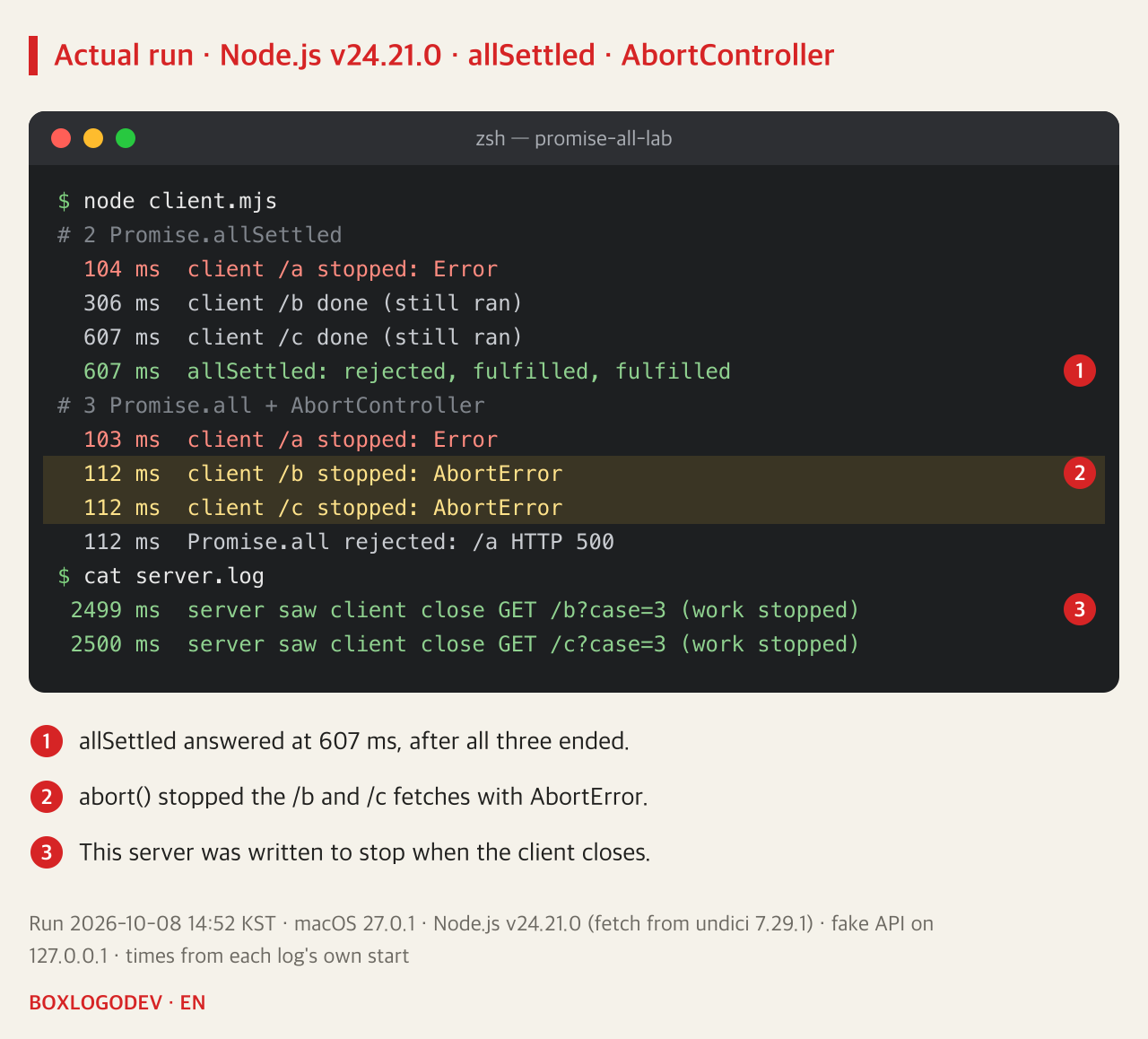Screen dimensions: 1148x1039
Task: Select the comment "# 2 Promise.allSettled"
Action: (200, 235)
